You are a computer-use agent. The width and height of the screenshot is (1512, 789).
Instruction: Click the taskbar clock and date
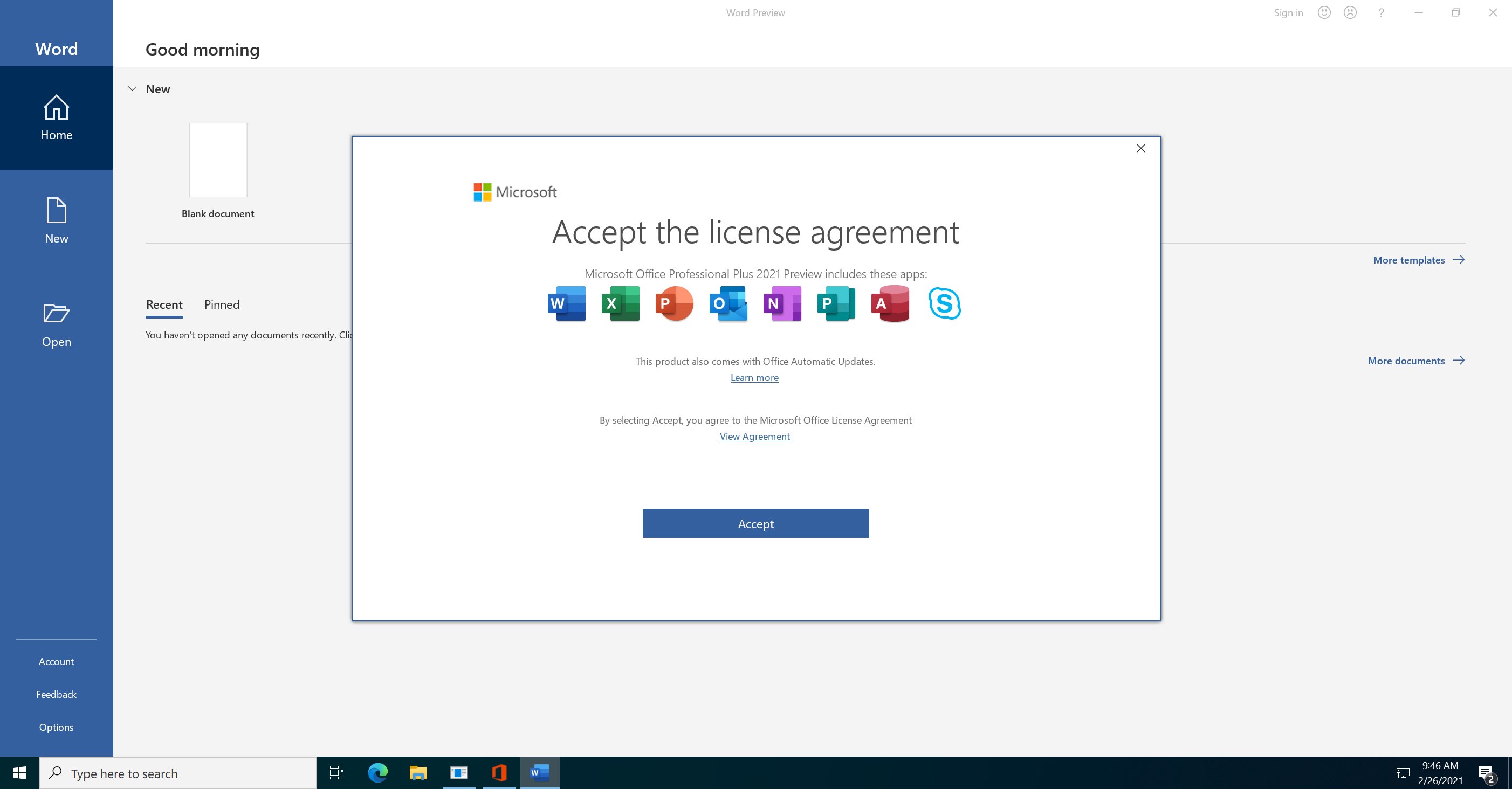pyautogui.click(x=1440, y=773)
